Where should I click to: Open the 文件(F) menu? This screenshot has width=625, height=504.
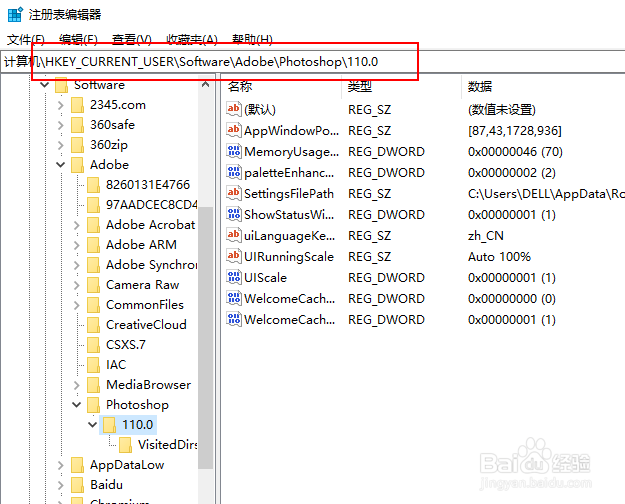click(x=26, y=39)
